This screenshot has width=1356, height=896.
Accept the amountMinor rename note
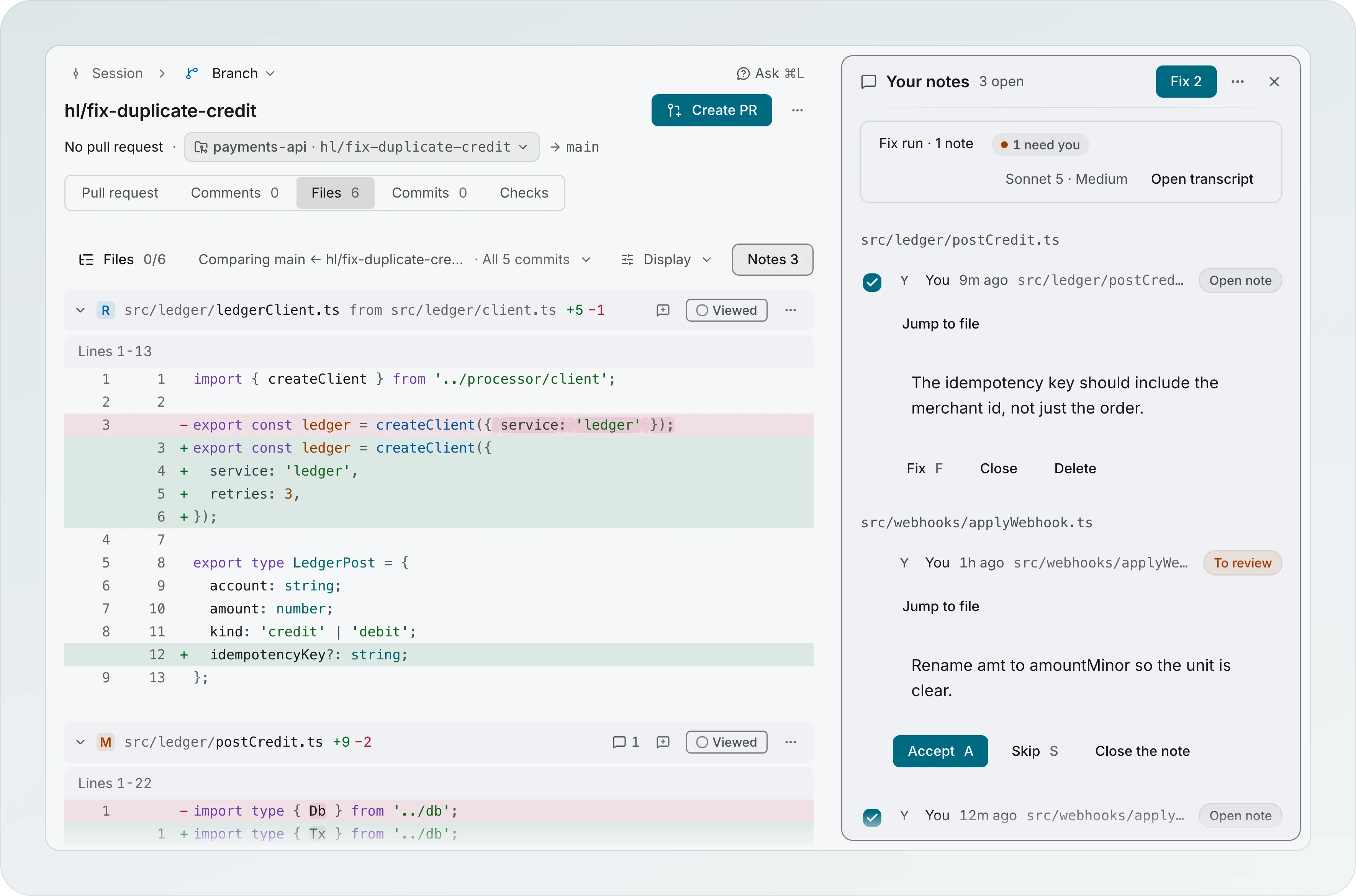[940, 751]
